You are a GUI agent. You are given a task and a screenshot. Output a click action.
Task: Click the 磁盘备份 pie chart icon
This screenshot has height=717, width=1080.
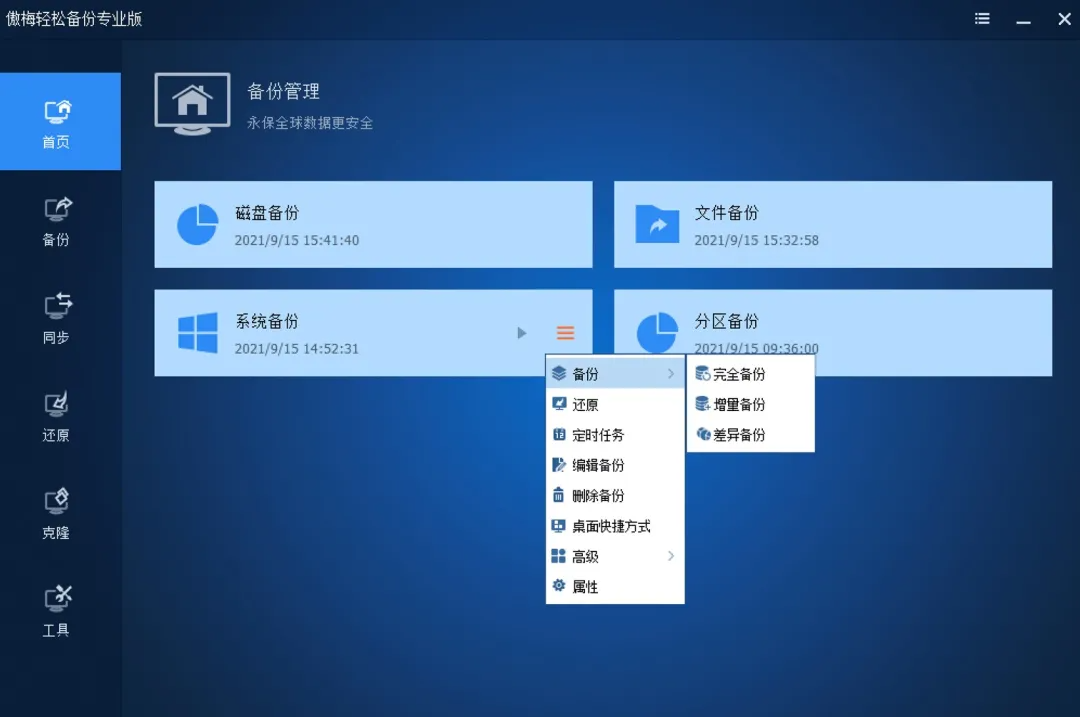(198, 224)
